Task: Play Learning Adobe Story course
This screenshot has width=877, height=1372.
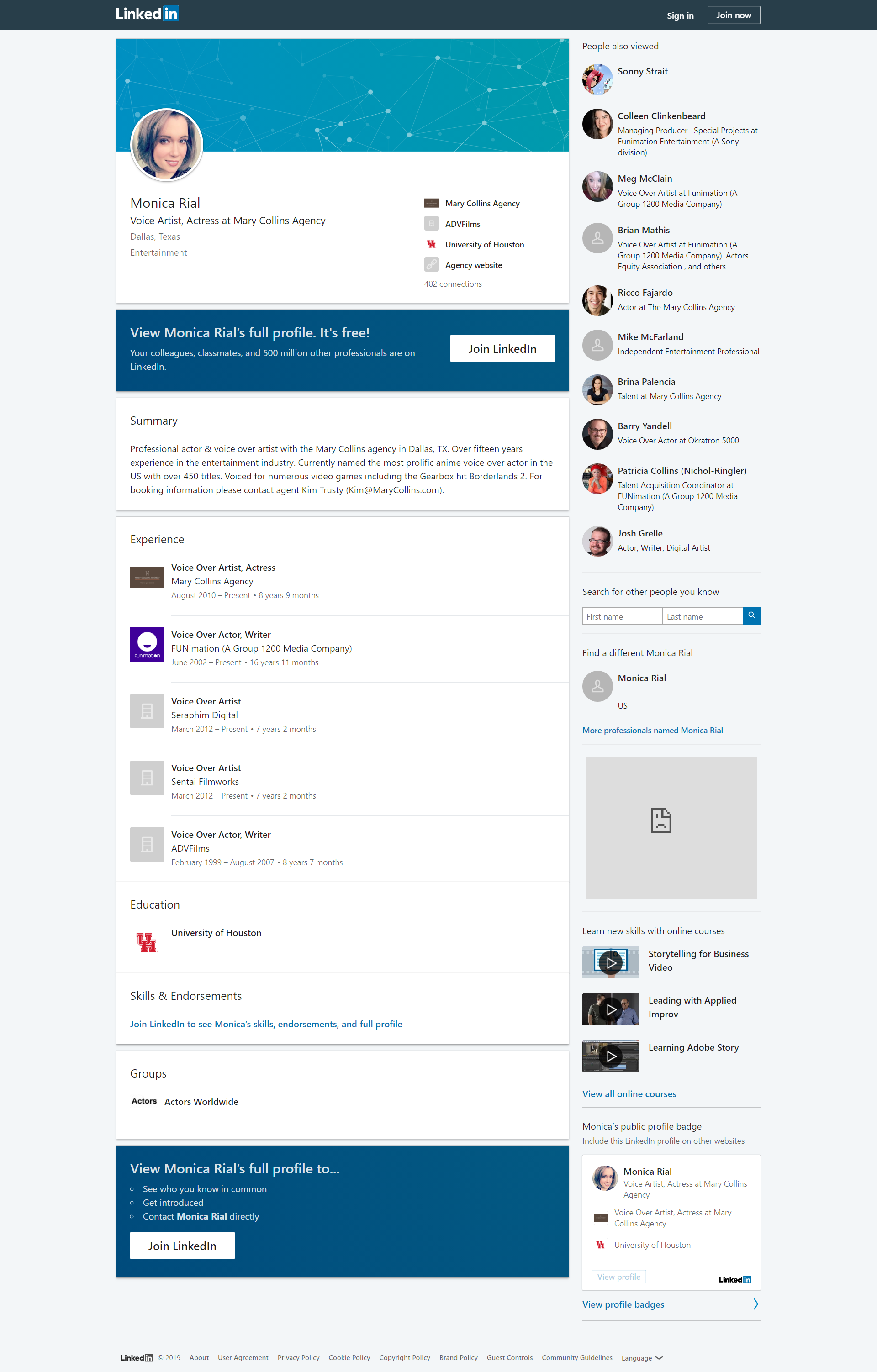Action: click(610, 1056)
